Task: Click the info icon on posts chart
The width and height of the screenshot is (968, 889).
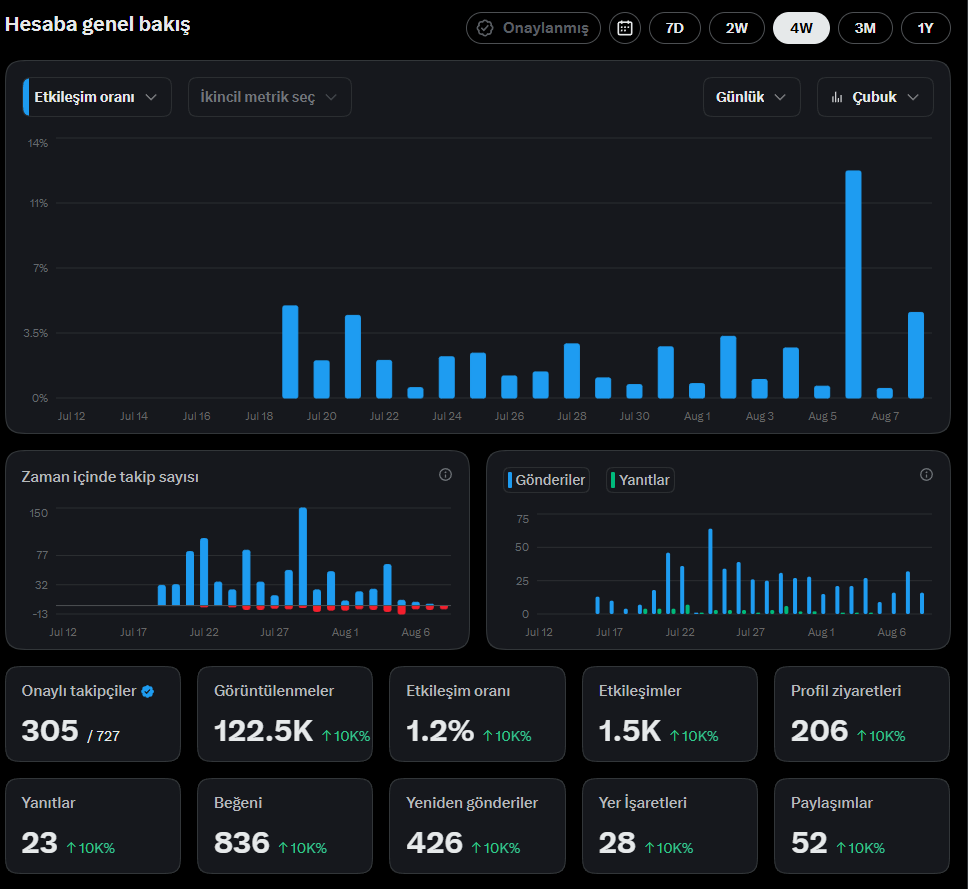Action: [926, 475]
